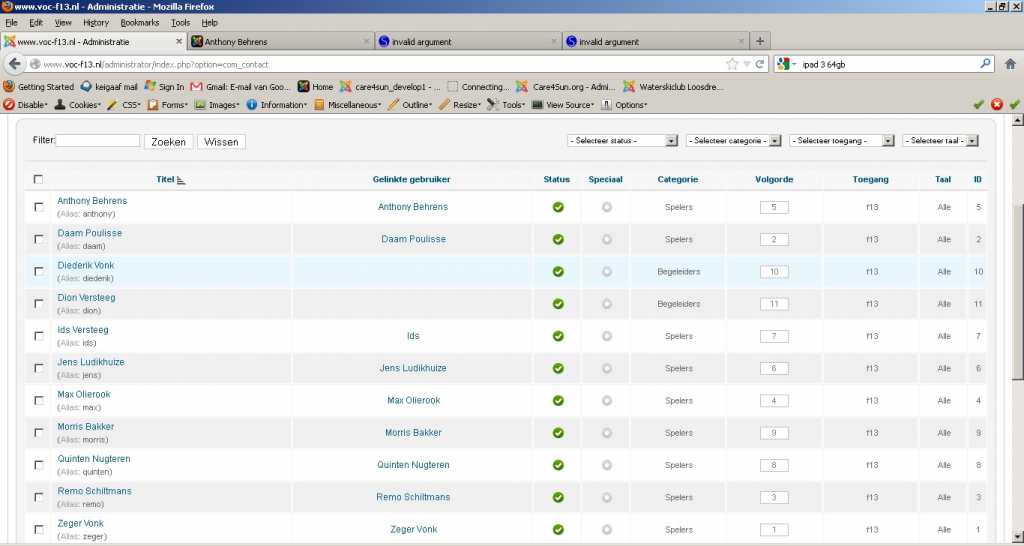Open the Jens Ludikhuize contact link
Screen dimensions: 1024x546
(x=91, y=362)
